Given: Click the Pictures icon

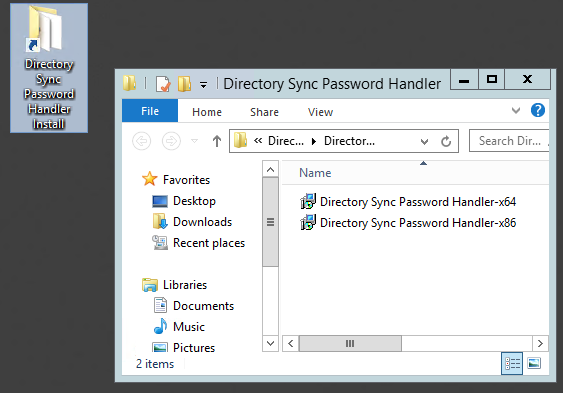Looking at the screenshot, I should point(160,348).
